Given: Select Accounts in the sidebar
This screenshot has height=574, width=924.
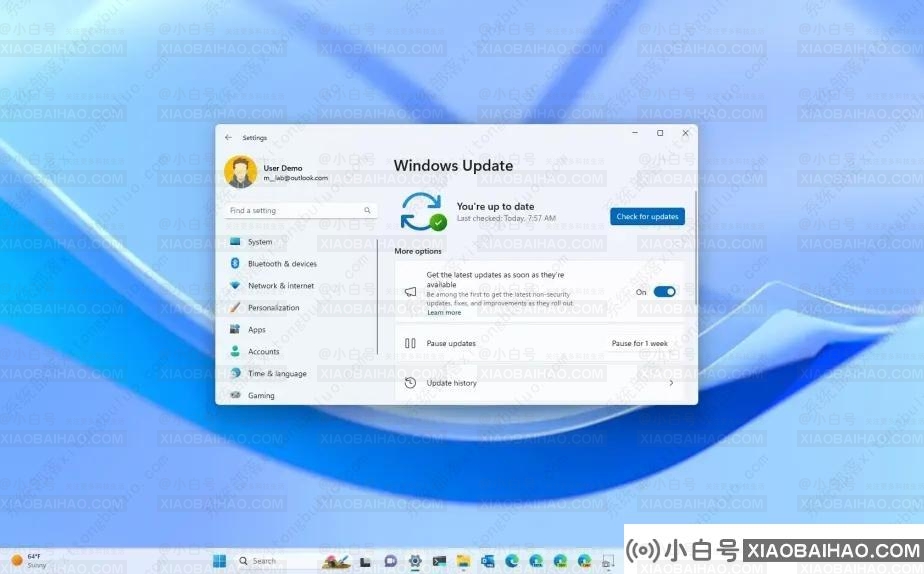Looking at the screenshot, I should point(263,352).
